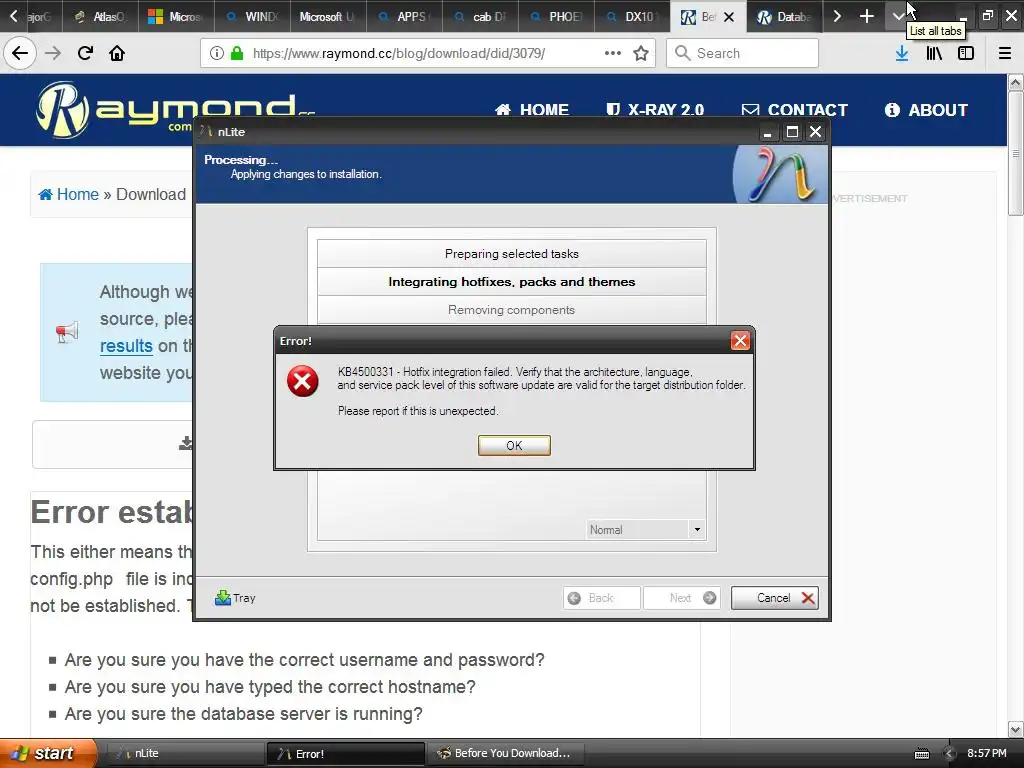Switch to the PHOE tab
Viewport: 1024px width, 768px height.
(556, 16)
